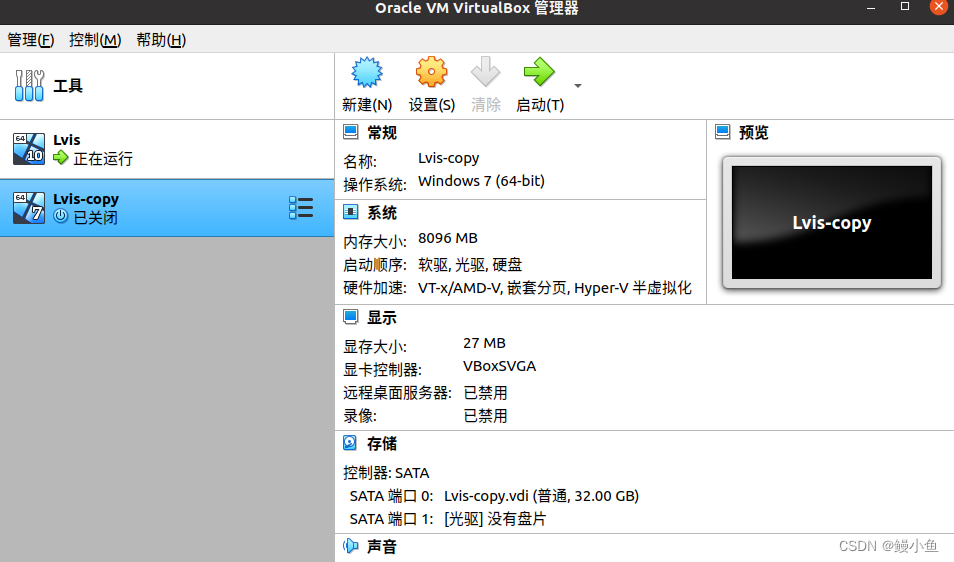Select the 工具 label in sidebar
Screen dimensions: 954x562
point(68,86)
